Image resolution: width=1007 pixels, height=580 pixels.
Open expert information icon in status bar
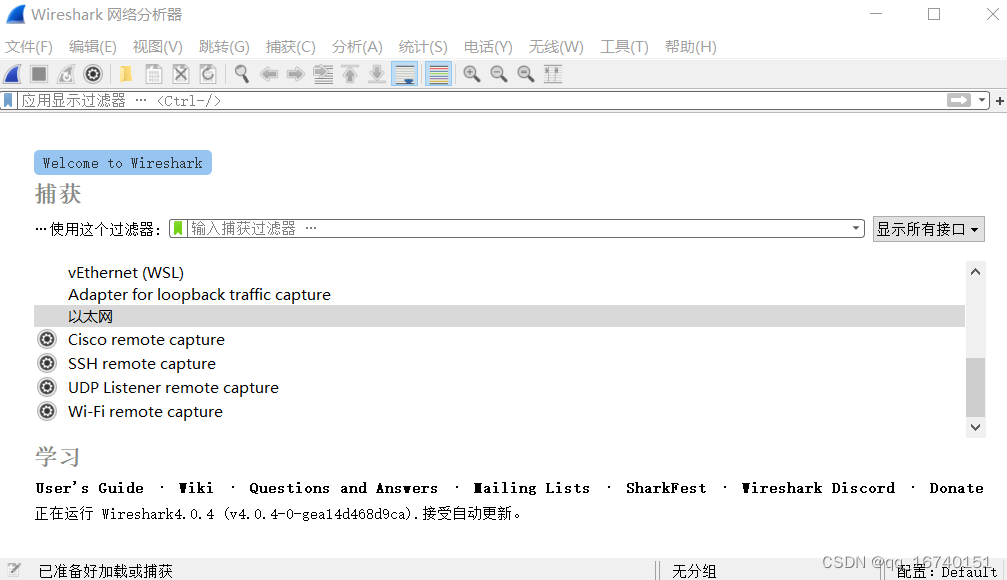(x=13, y=570)
